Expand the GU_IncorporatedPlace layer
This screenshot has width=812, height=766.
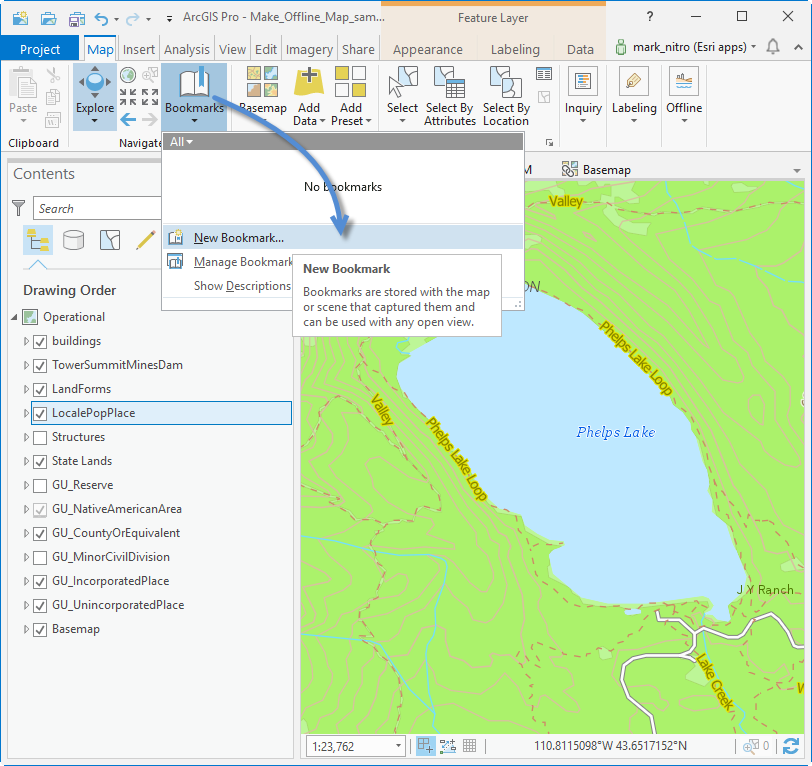[26, 581]
